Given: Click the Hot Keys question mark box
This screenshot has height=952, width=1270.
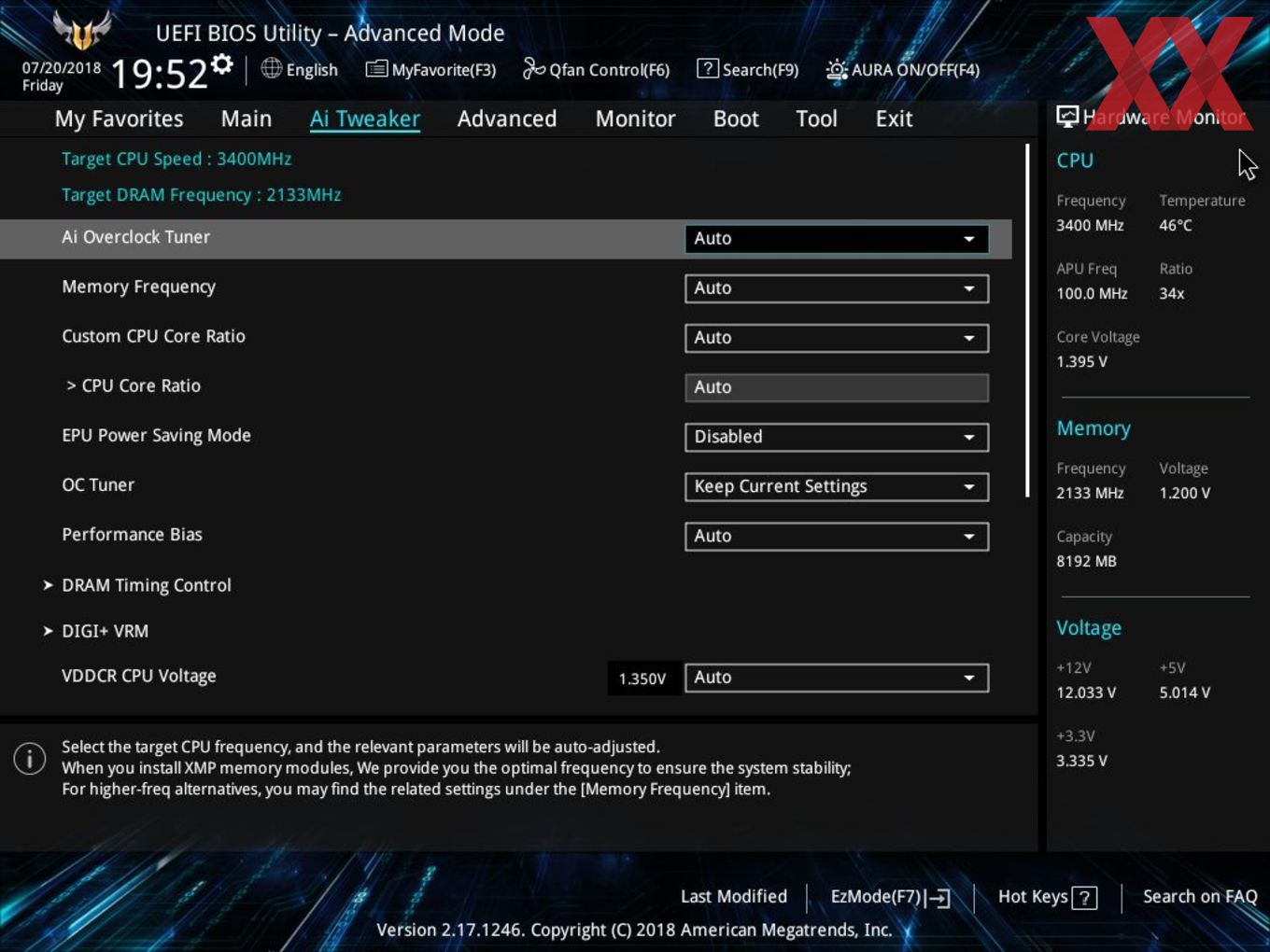Looking at the screenshot, I should pos(1084,898).
